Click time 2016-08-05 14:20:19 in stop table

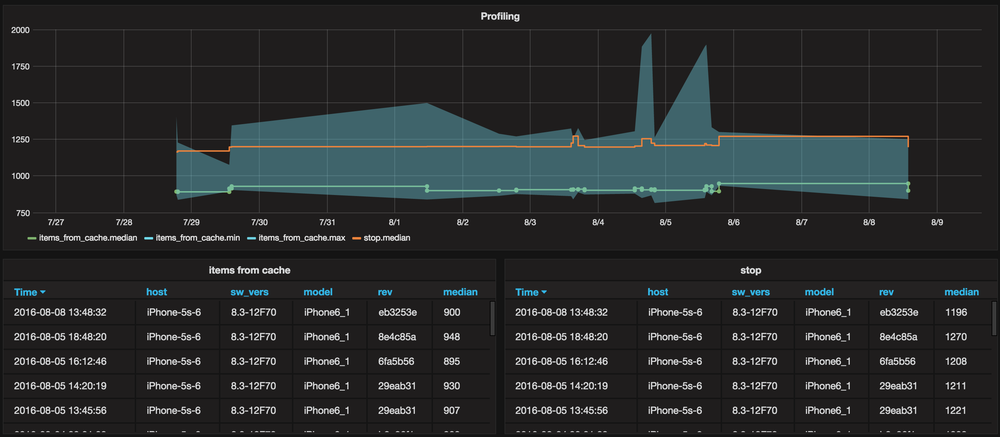(x=561, y=386)
